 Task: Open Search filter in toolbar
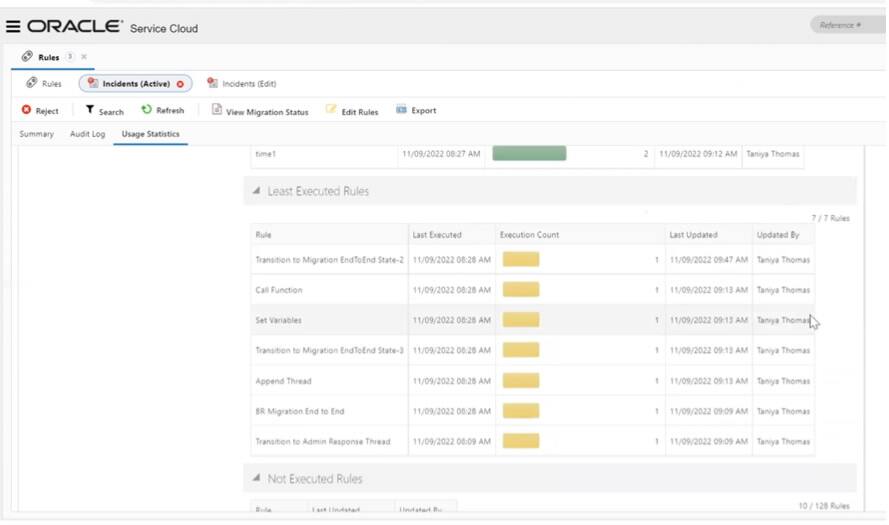coord(104,111)
